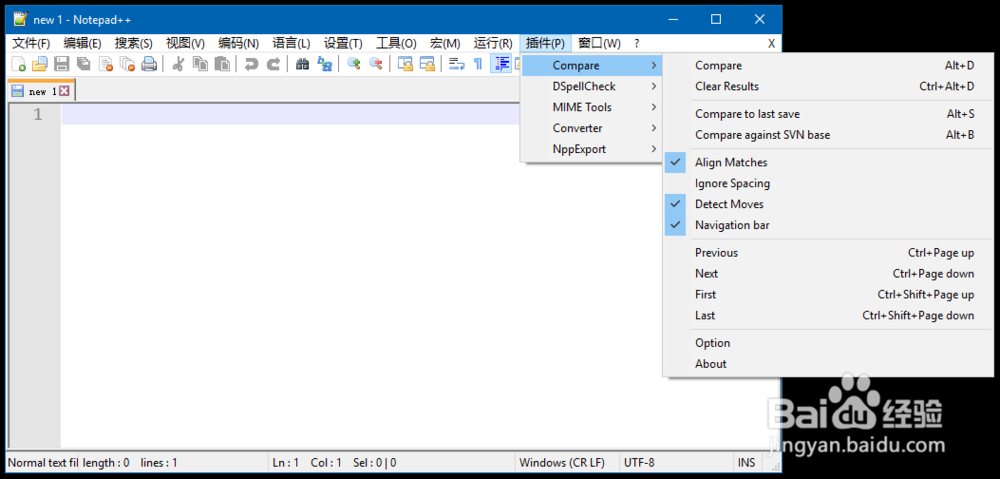Open the 视图(V) menu

click(x=185, y=43)
